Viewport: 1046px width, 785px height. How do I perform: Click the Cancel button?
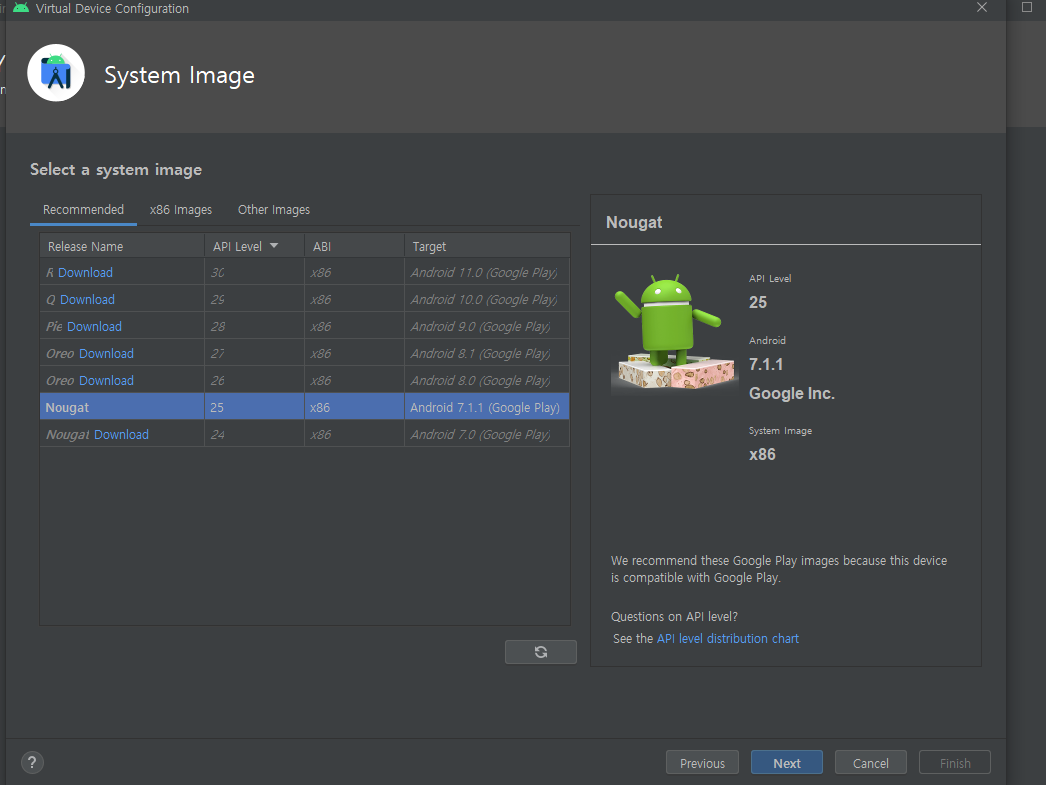[871, 762]
